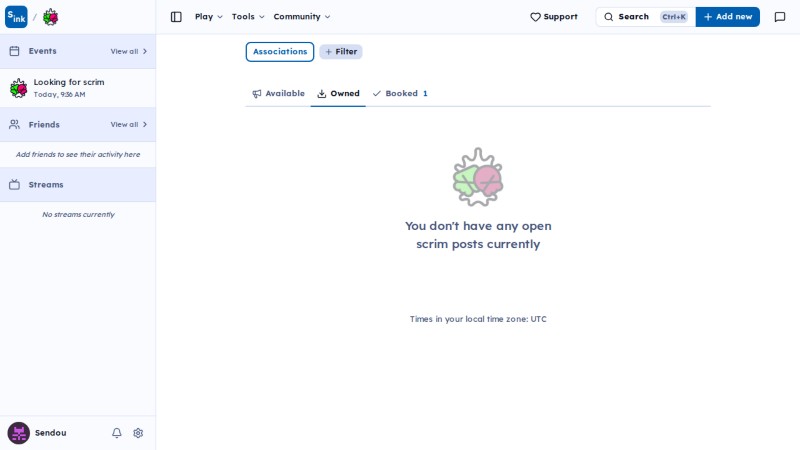Click the Events section label
This screenshot has width=800, height=450.
(x=42, y=51)
